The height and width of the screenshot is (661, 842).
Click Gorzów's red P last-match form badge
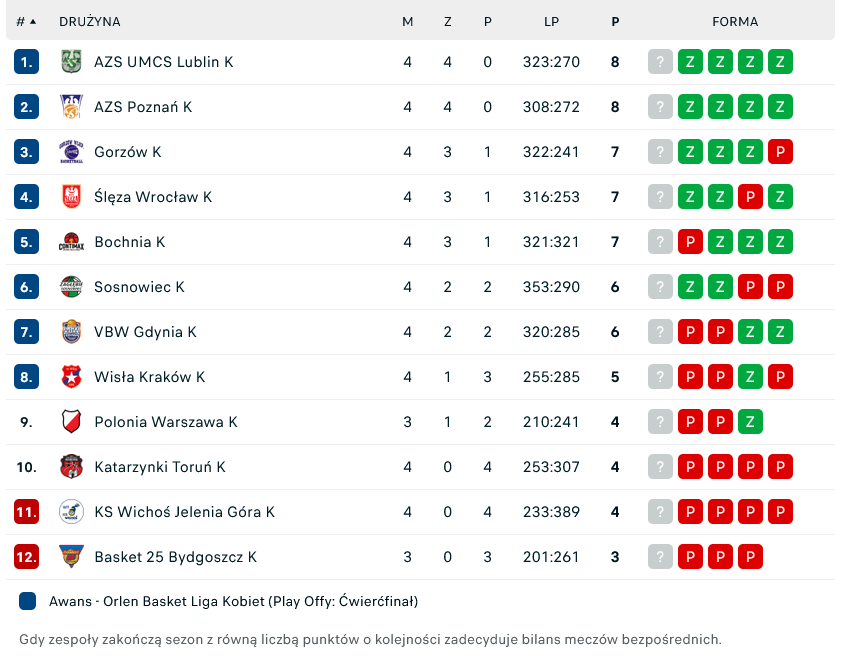pyautogui.click(x=780, y=152)
